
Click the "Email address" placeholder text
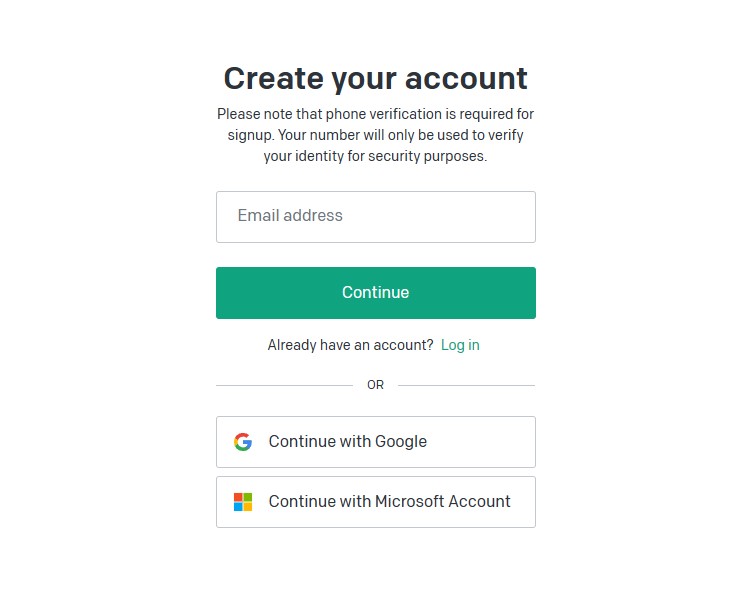[290, 216]
